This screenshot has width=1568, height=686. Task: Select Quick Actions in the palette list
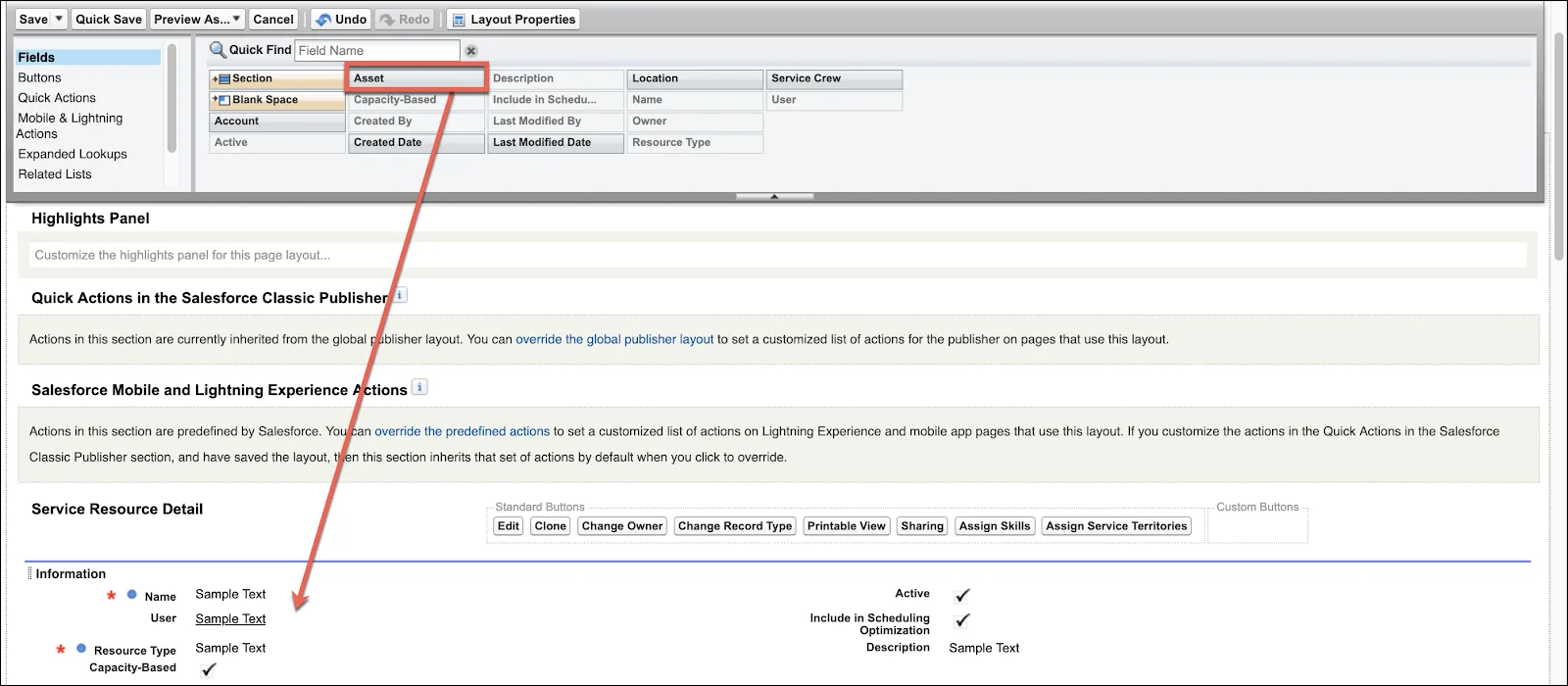[57, 98]
